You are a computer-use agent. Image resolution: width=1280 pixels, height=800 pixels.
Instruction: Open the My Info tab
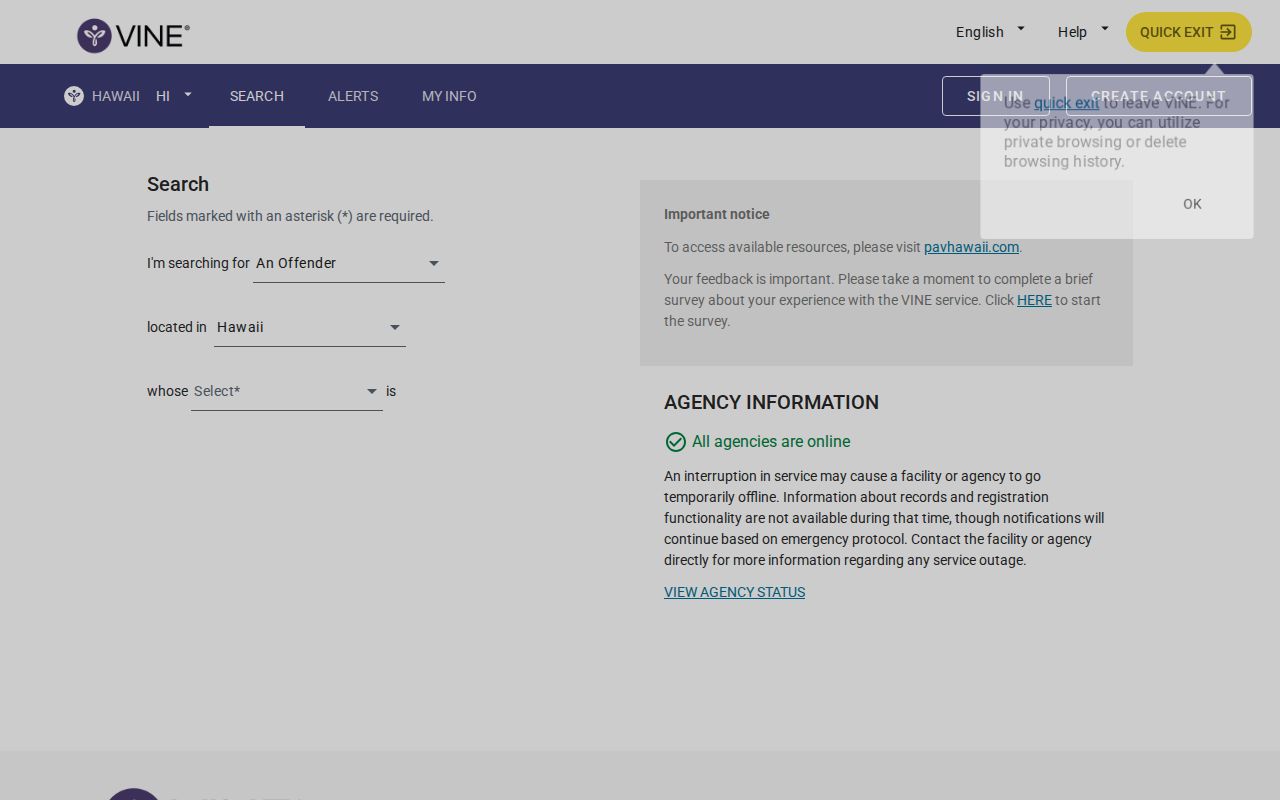point(449,96)
